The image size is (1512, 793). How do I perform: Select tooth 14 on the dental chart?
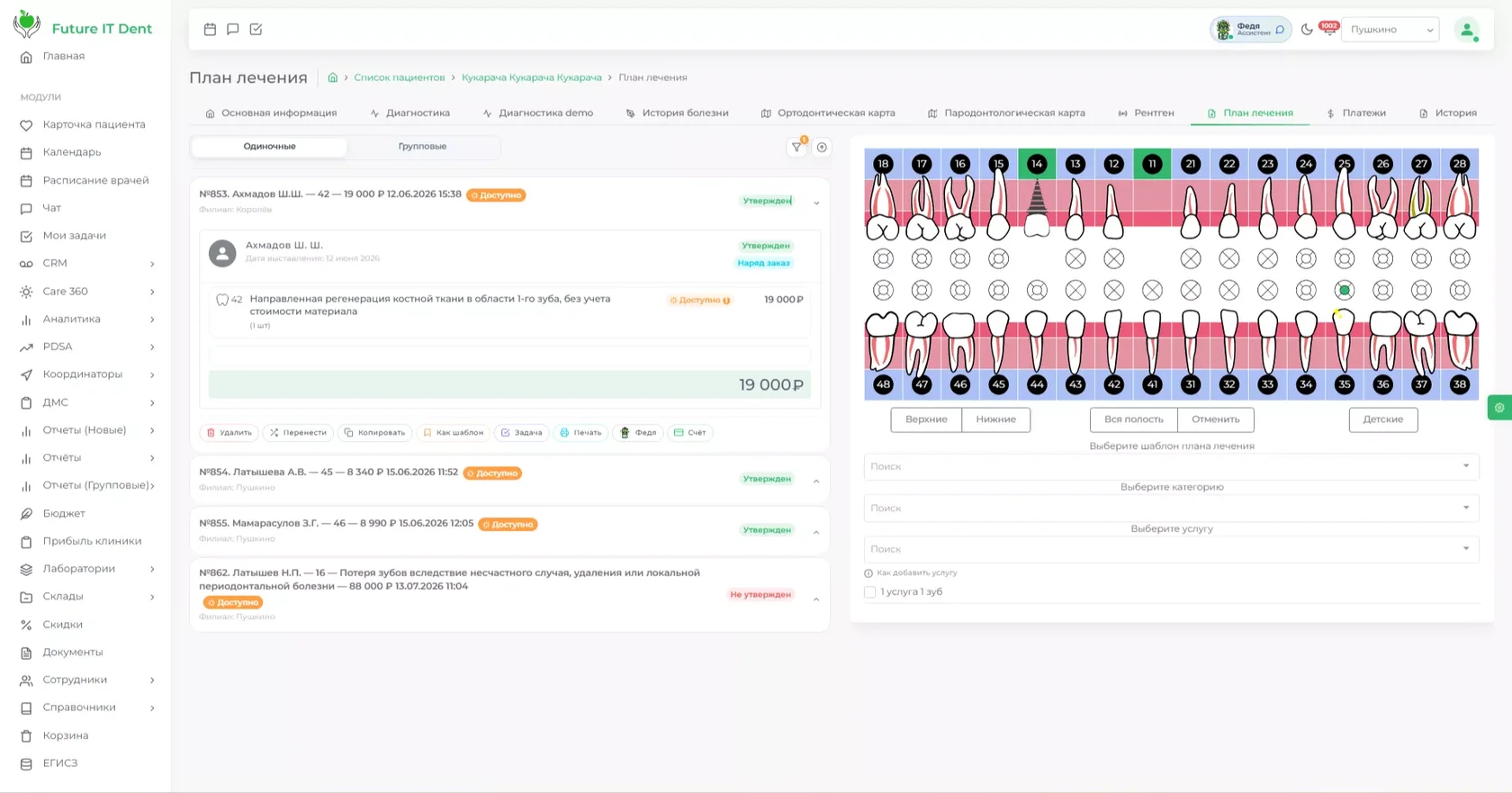pos(1037,164)
